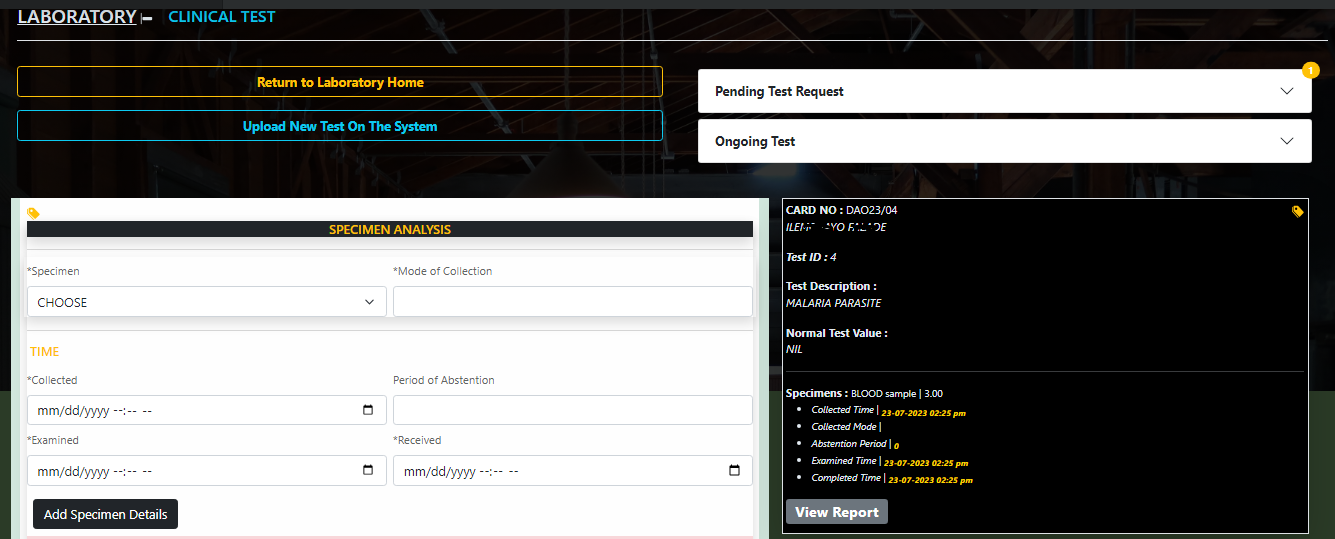Focus the Period of Abstention input
Screen dimensions: 1335x539
573,410
